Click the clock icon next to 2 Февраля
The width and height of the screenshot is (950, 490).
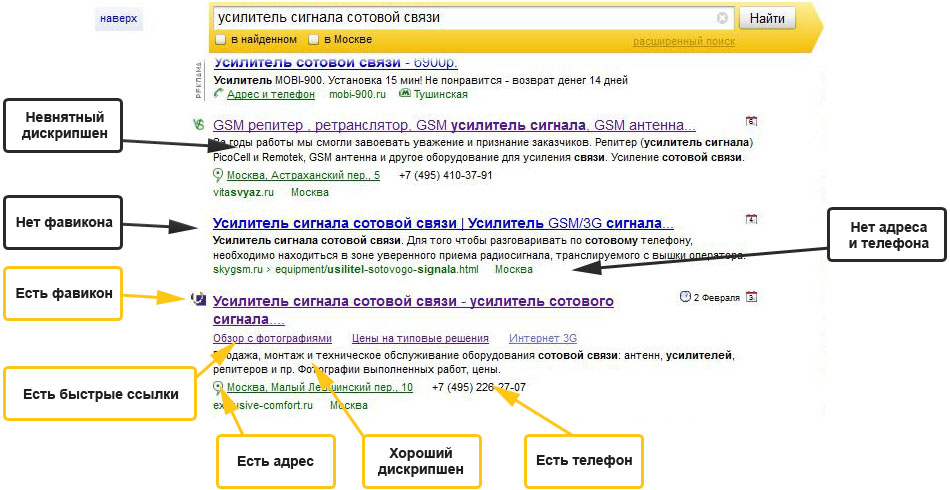pos(685,296)
